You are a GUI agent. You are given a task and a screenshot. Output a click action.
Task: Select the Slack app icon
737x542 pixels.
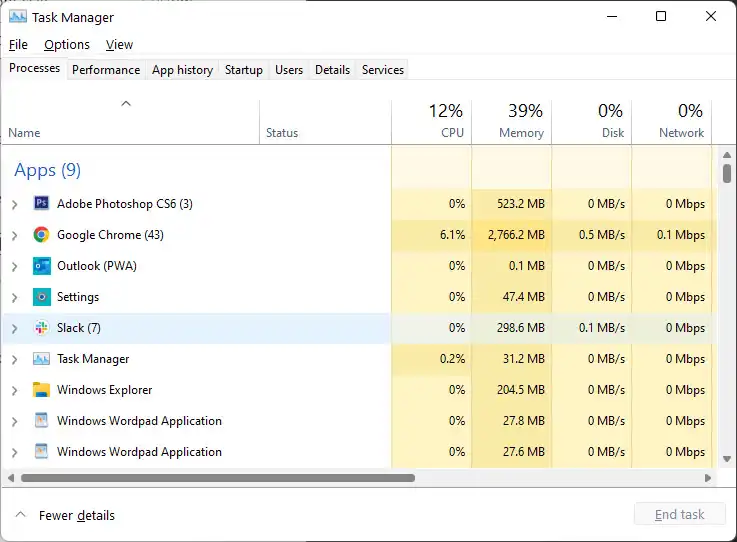41,328
